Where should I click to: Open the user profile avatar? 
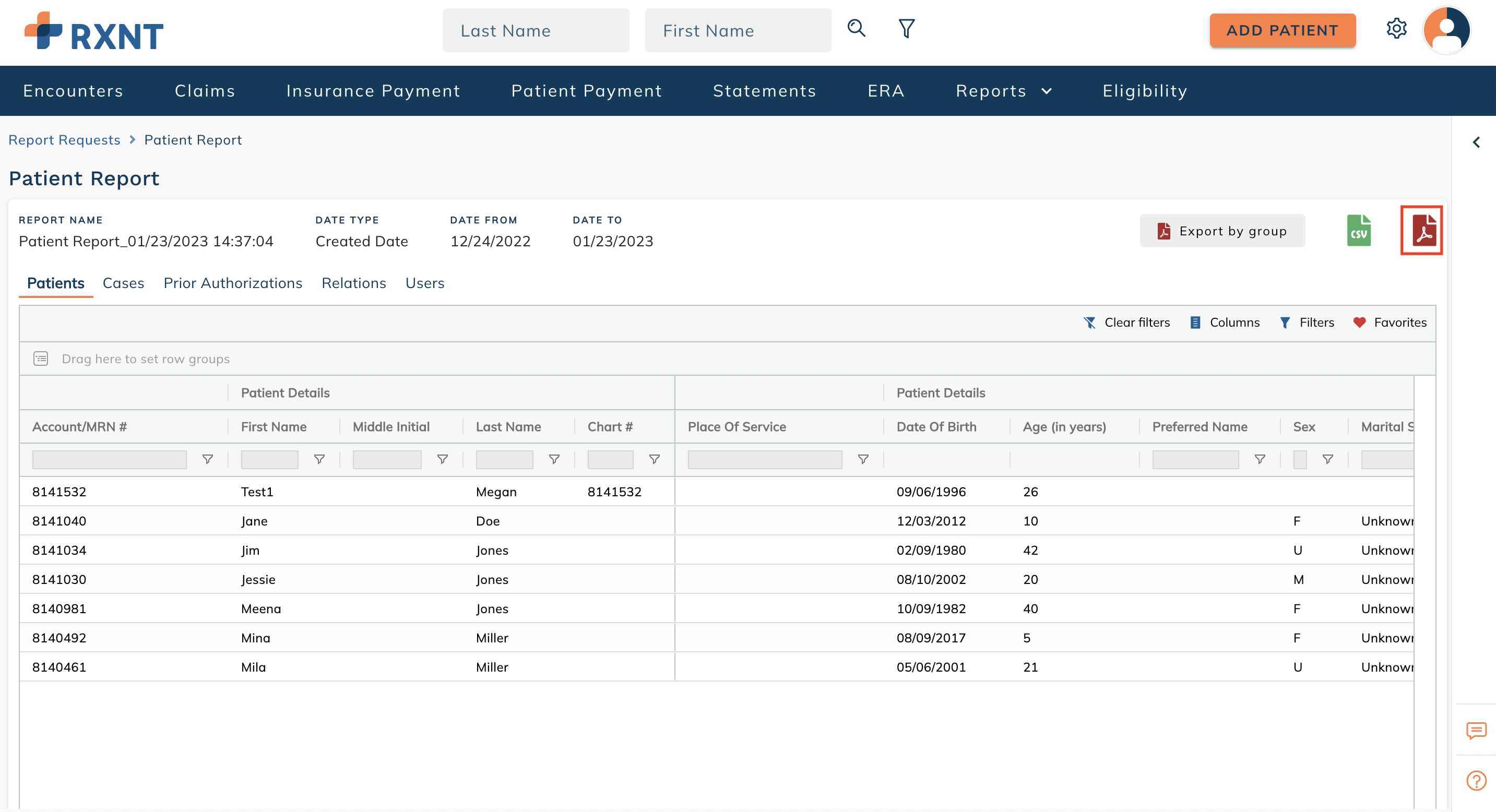coord(1446,30)
